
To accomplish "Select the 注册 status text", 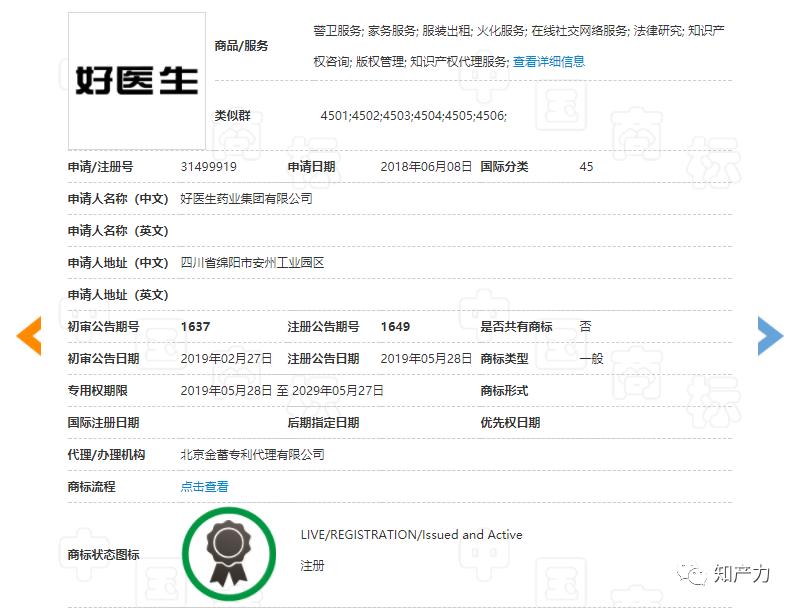I will click(x=312, y=566).
